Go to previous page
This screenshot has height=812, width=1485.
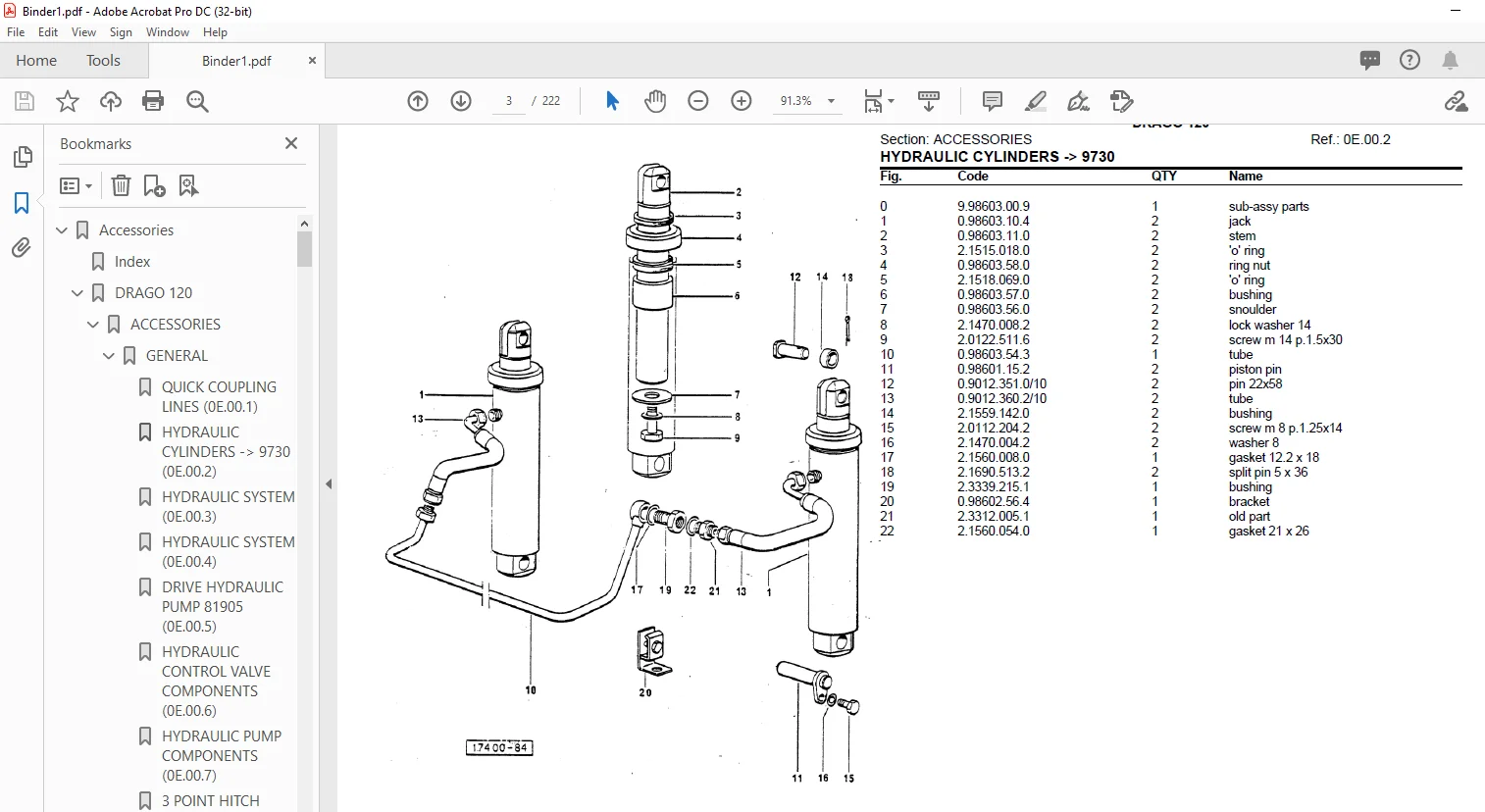[418, 101]
